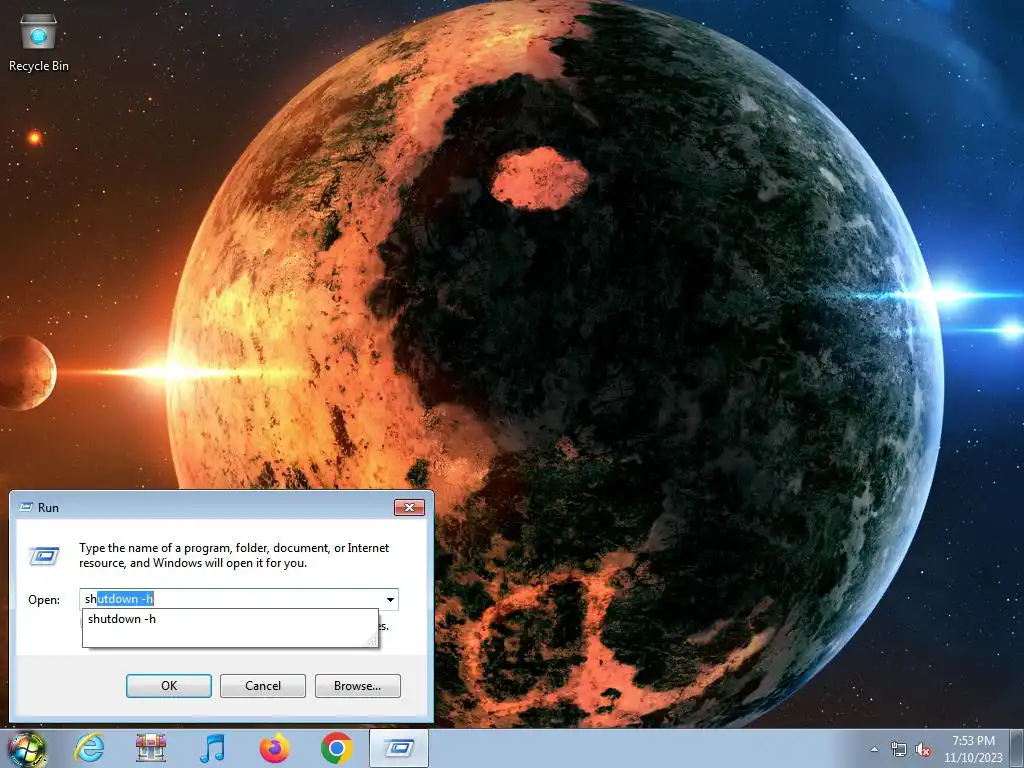
Task: Click OK in the Run dialog
Action: point(168,686)
